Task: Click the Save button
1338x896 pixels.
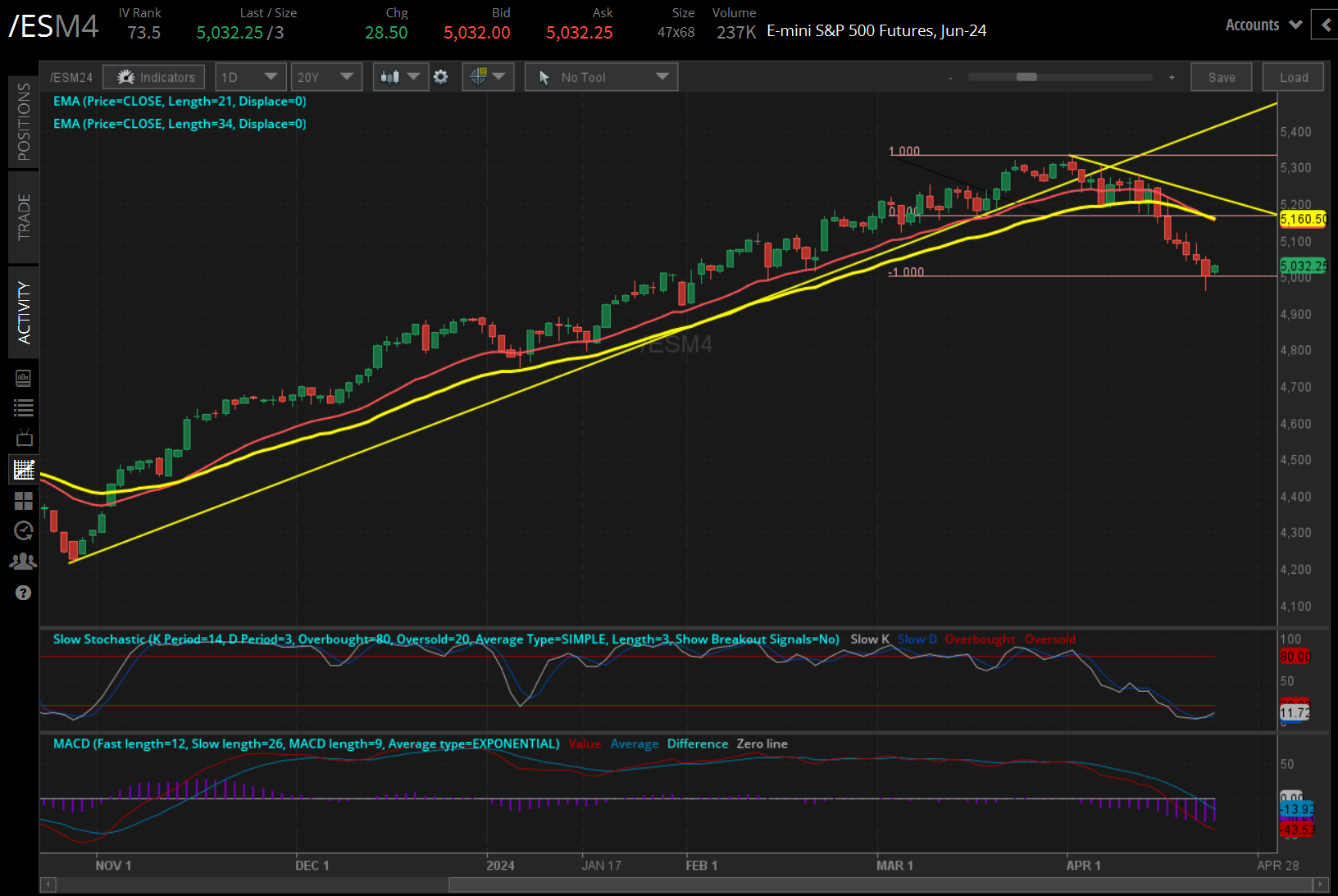Action: pos(1221,76)
